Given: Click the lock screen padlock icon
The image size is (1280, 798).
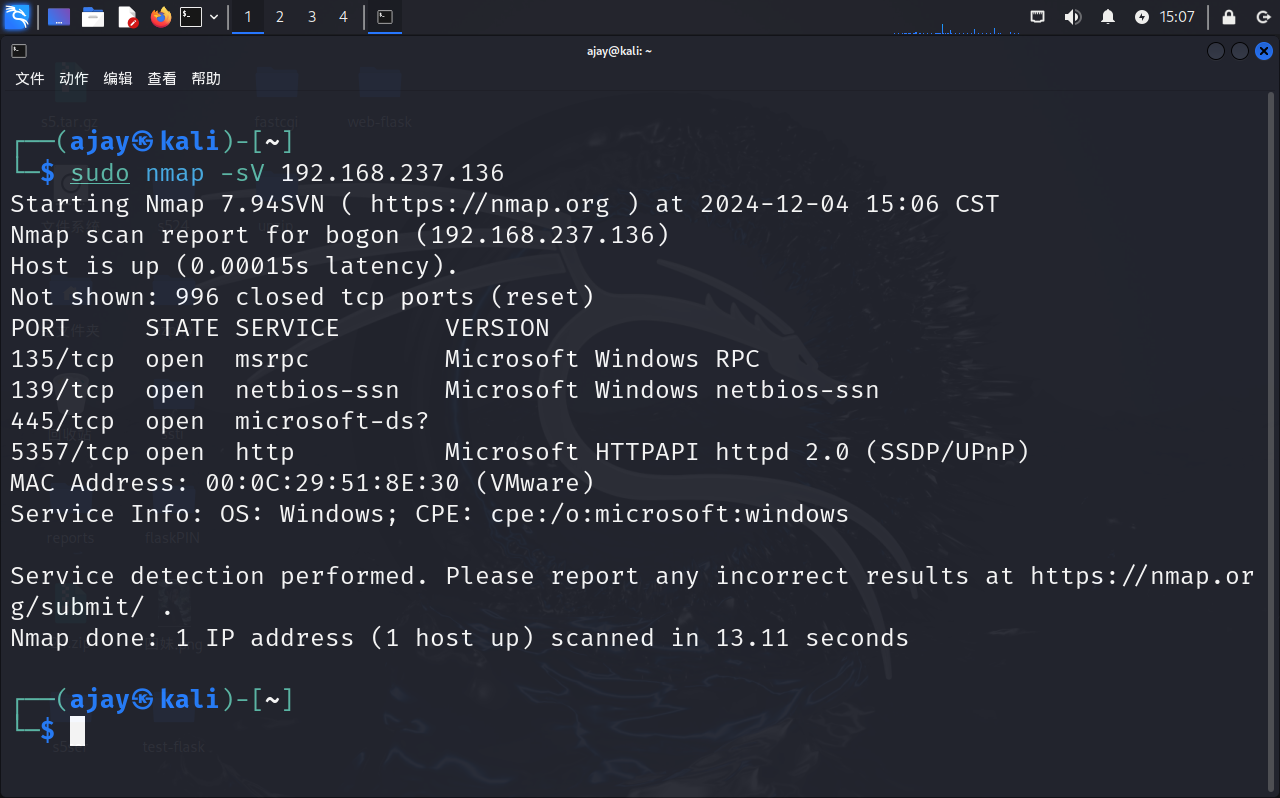Looking at the screenshot, I should click(x=1229, y=17).
